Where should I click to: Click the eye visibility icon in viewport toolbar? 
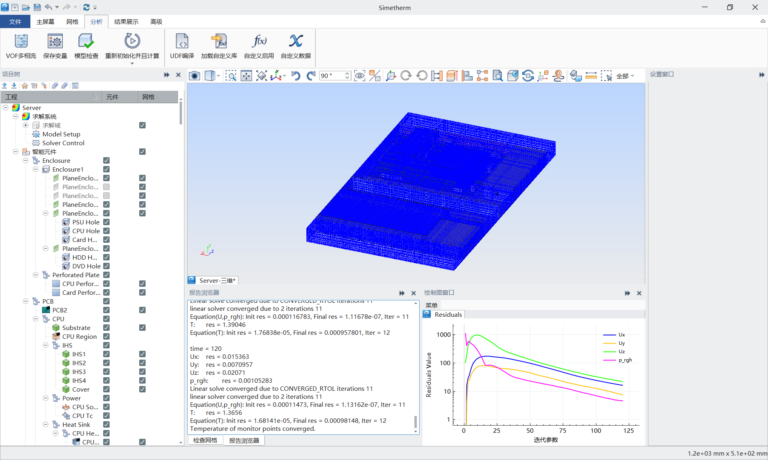click(x=360, y=75)
